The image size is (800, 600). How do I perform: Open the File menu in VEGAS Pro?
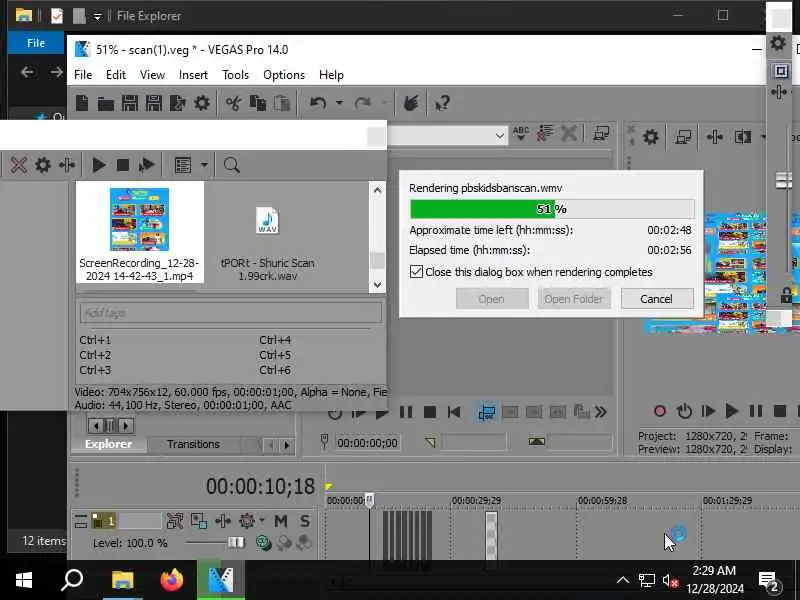click(x=83, y=75)
